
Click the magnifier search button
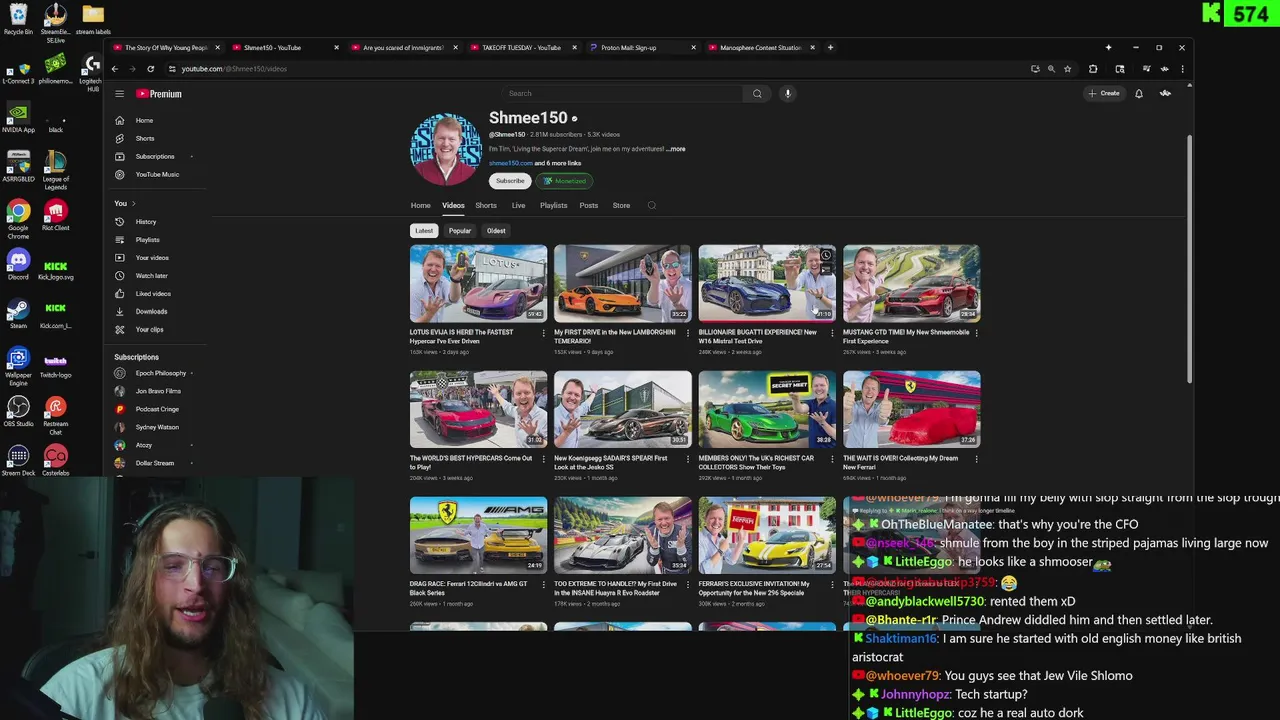coord(757,94)
